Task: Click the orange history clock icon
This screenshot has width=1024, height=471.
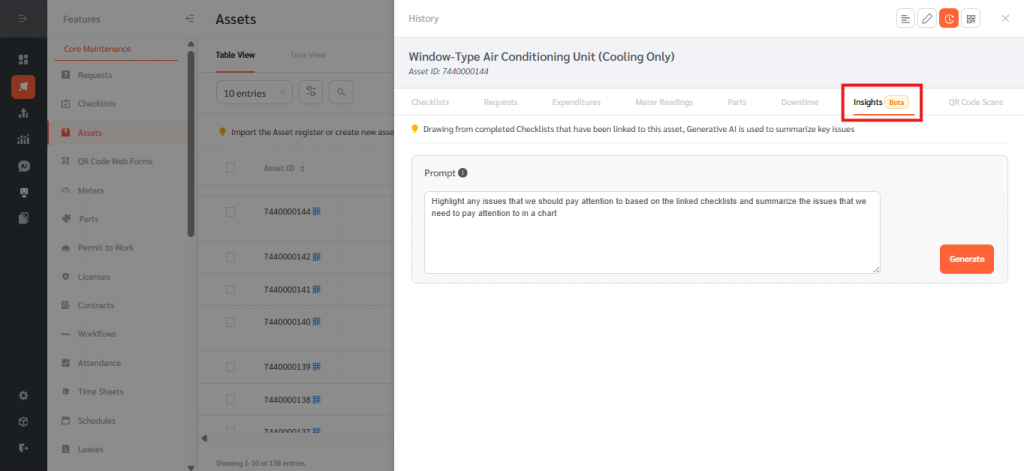Action: pyautogui.click(x=949, y=19)
